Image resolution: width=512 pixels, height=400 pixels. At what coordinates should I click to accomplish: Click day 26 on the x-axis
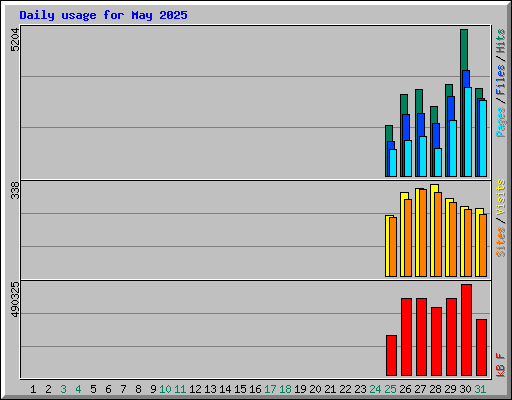(405, 389)
